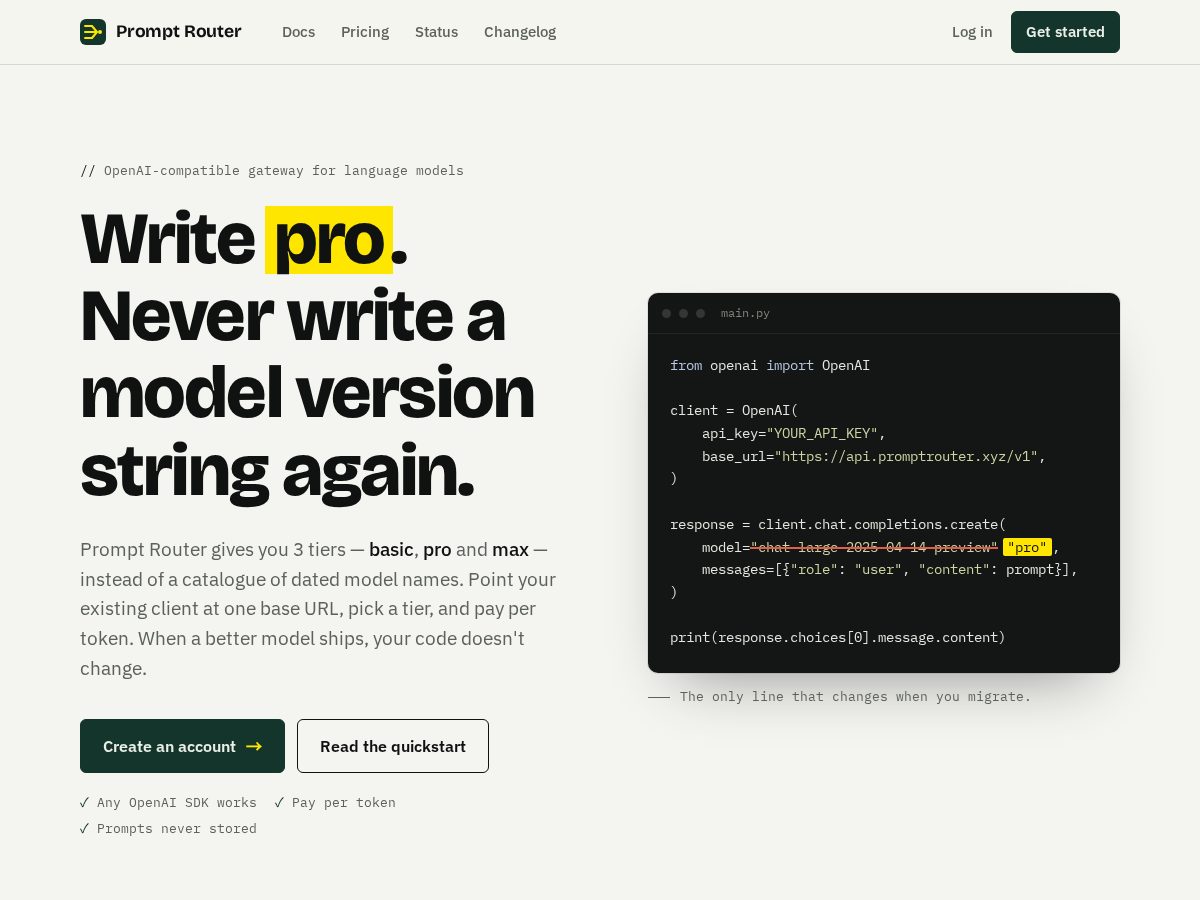The width and height of the screenshot is (1200, 900).
Task: Open Read the quickstart
Action: [393, 746]
